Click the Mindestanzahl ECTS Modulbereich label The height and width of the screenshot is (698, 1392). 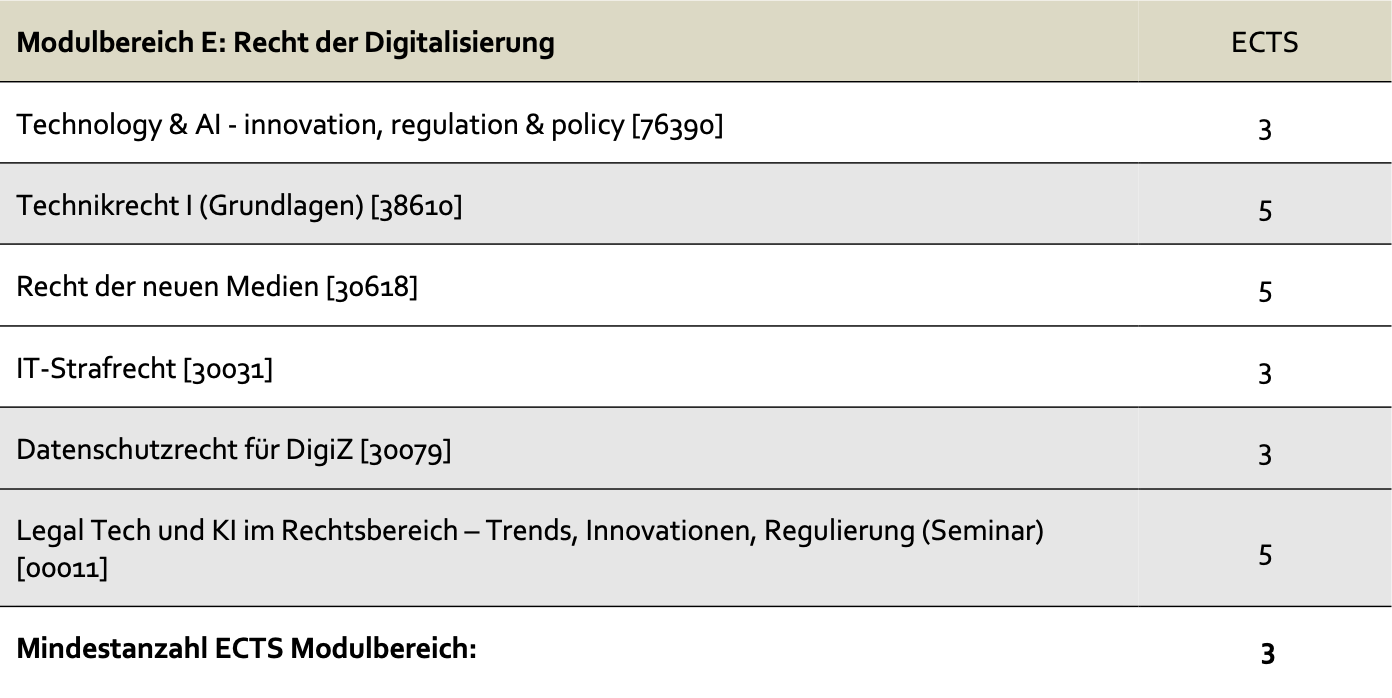pyautogui.click(x=246, y=648)
